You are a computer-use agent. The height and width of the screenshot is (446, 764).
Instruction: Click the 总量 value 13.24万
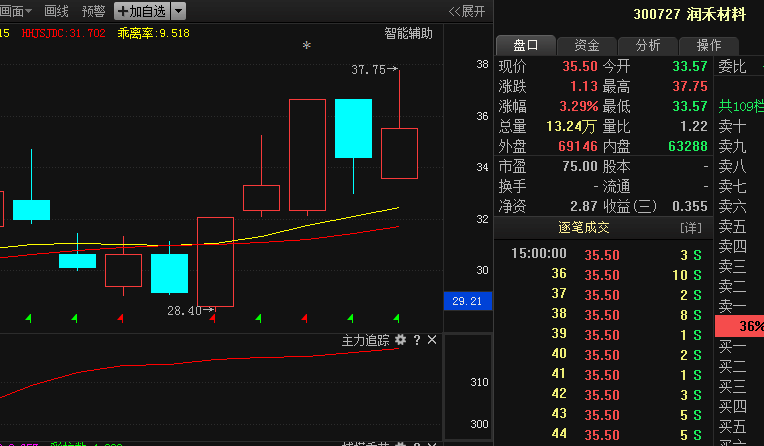571,126
